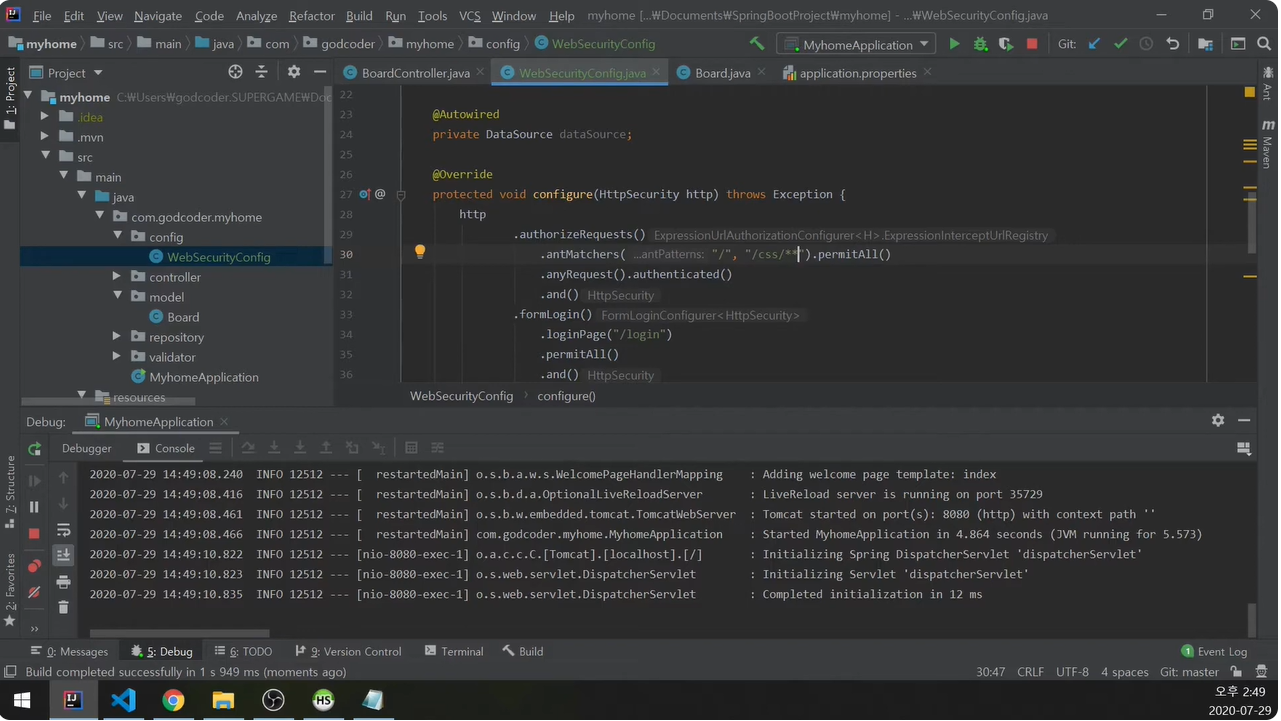Open Run Anything icon in toolbar

[x=1238, y=44]
